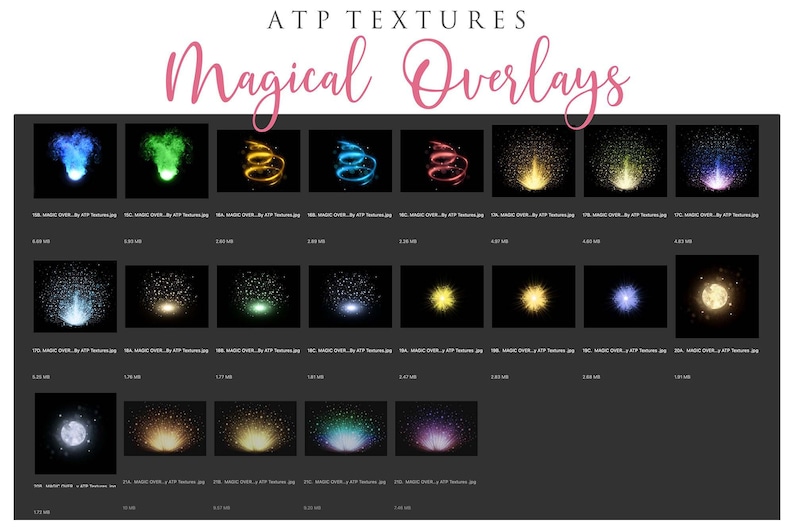Click file name '19A. MAGIC OVER...y ATP Textures .jpg'
The width and height of the screenshot is (794, 528).
pyautogui.click(x=441, y=350)
